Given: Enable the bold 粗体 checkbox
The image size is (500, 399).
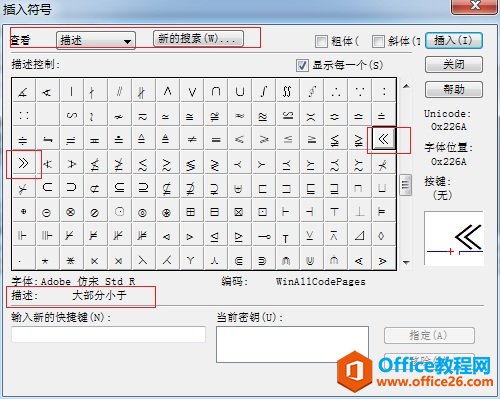Looking at the screenshot, I should point(321,41).
